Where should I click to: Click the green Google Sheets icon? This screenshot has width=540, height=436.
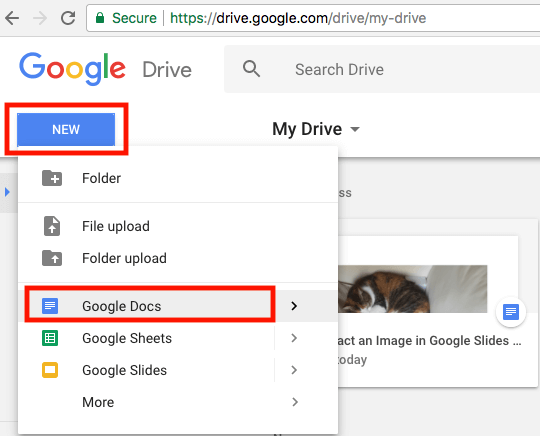(x=50, y=338)
